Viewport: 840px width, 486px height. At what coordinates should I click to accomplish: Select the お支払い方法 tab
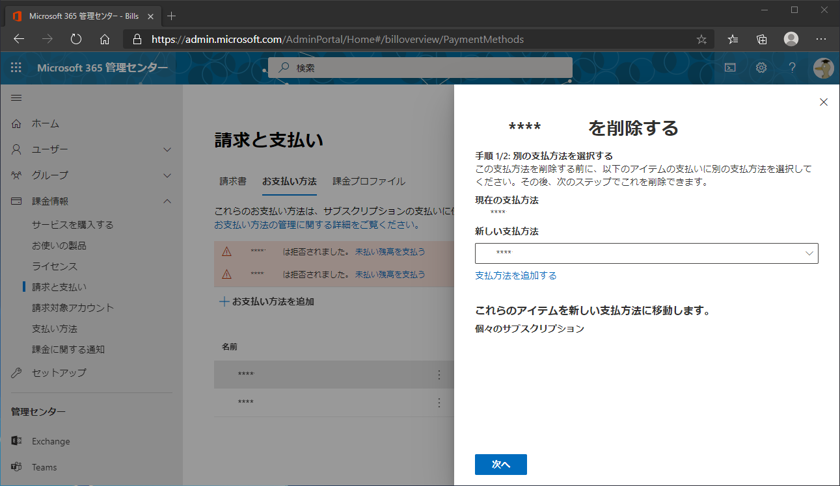tap(289, 181)
